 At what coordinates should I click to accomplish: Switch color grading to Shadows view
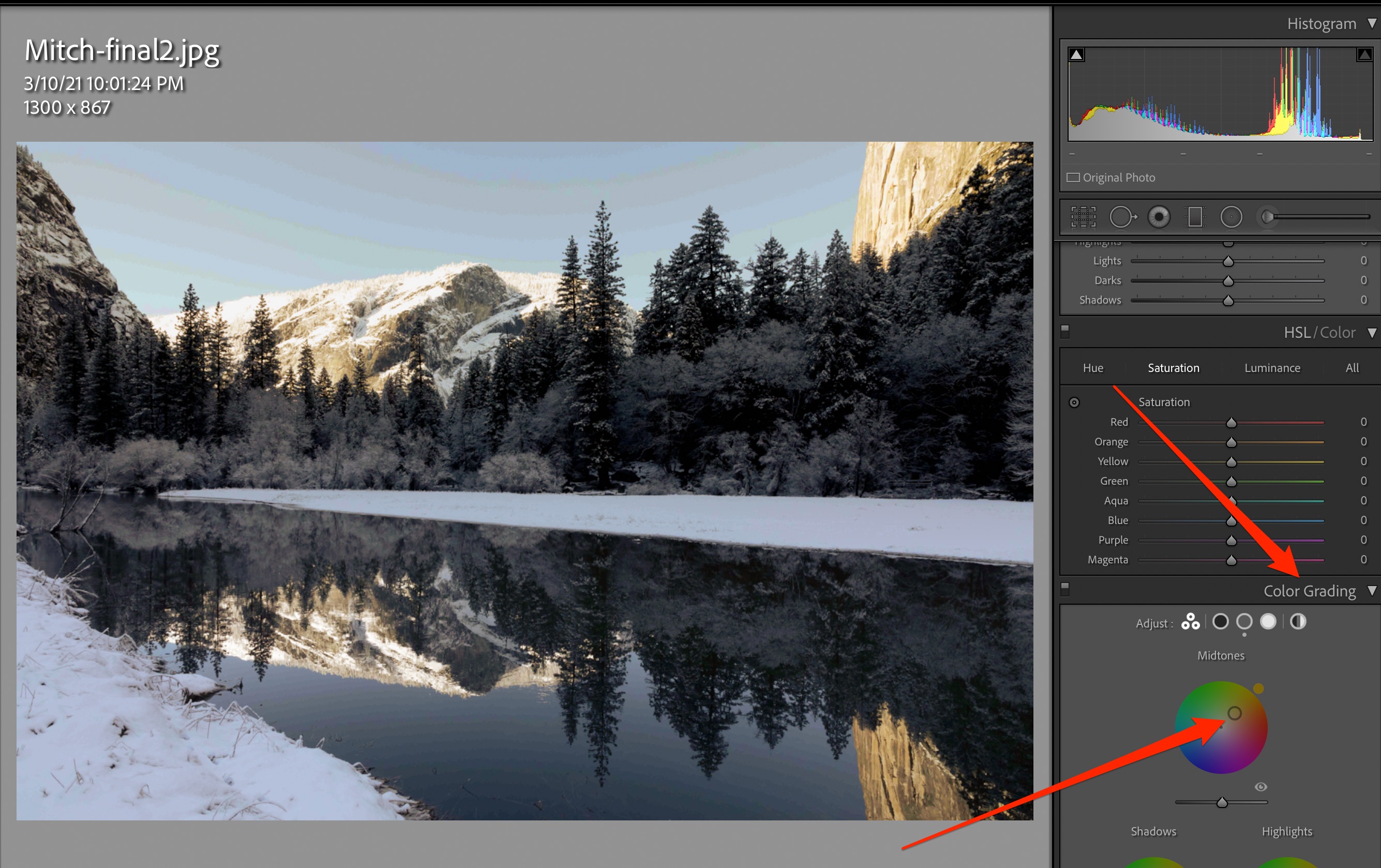click(x=1221, y=622)
